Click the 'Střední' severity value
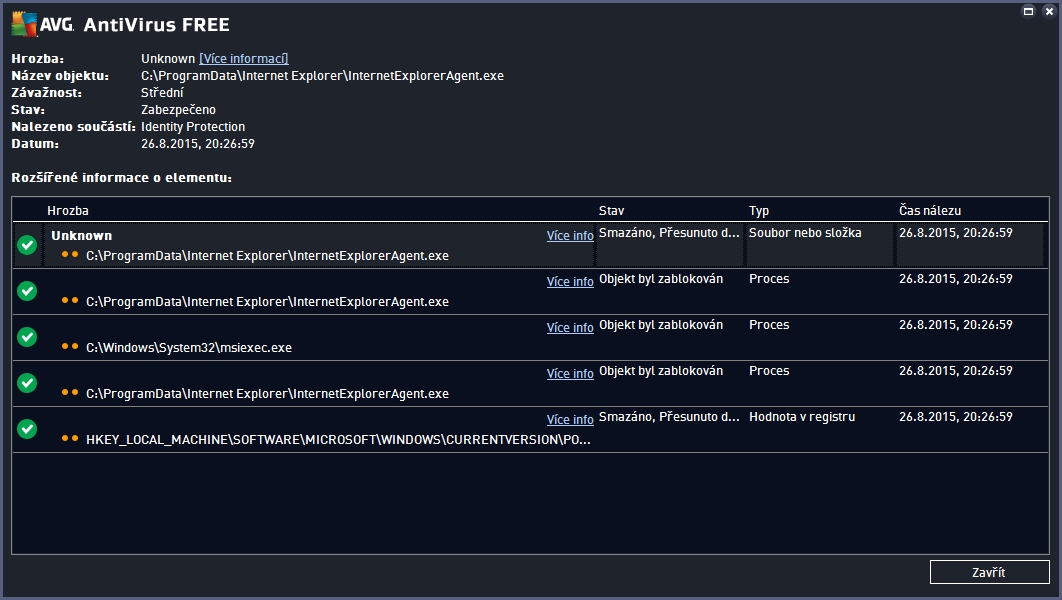This screenshot has height=600, width=1062. 162,93
